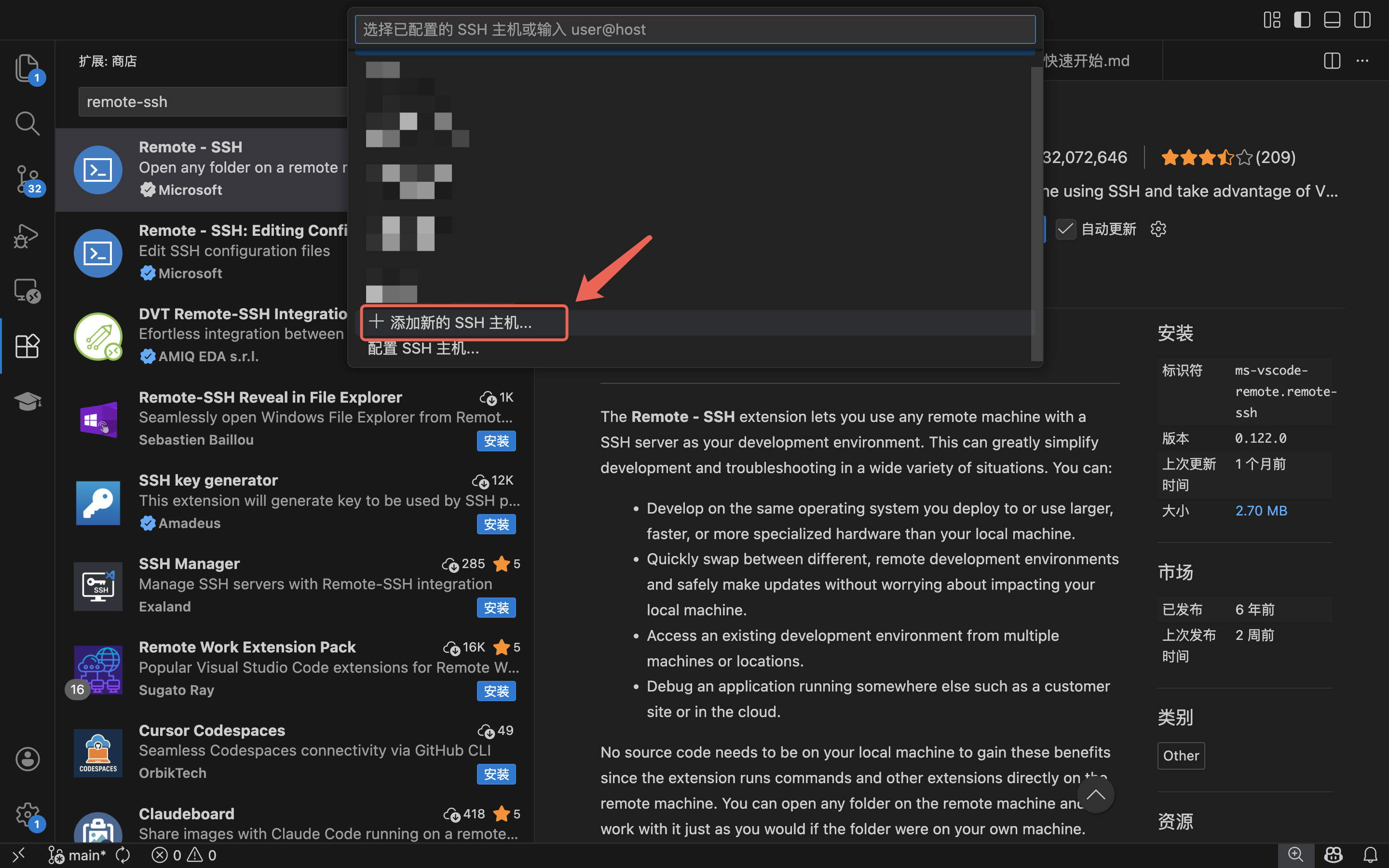Open the Accounts icon in activity bar
This screenshot has height=868, width=1389.
[x=27, y=759]
